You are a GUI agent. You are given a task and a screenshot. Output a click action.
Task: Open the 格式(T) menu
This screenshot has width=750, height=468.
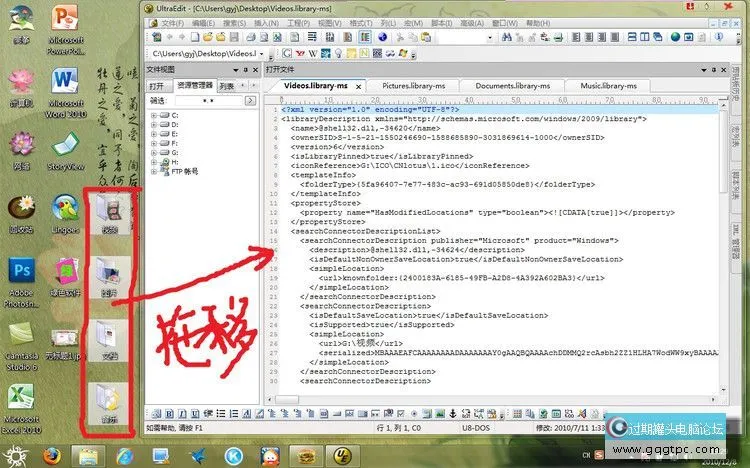pos(361,23)
